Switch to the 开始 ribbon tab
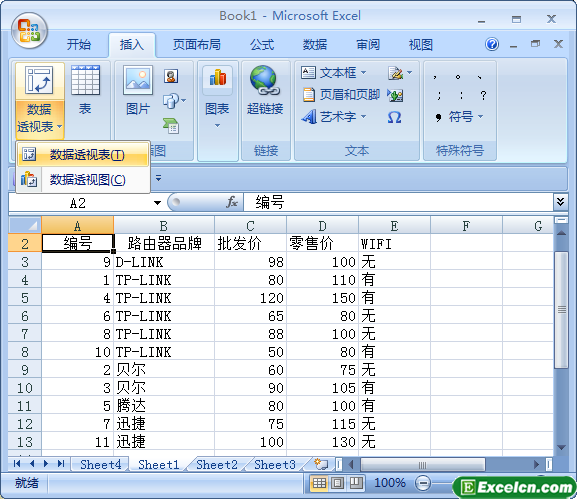This screenshot has height=499, width=577. tap(79, 45)
